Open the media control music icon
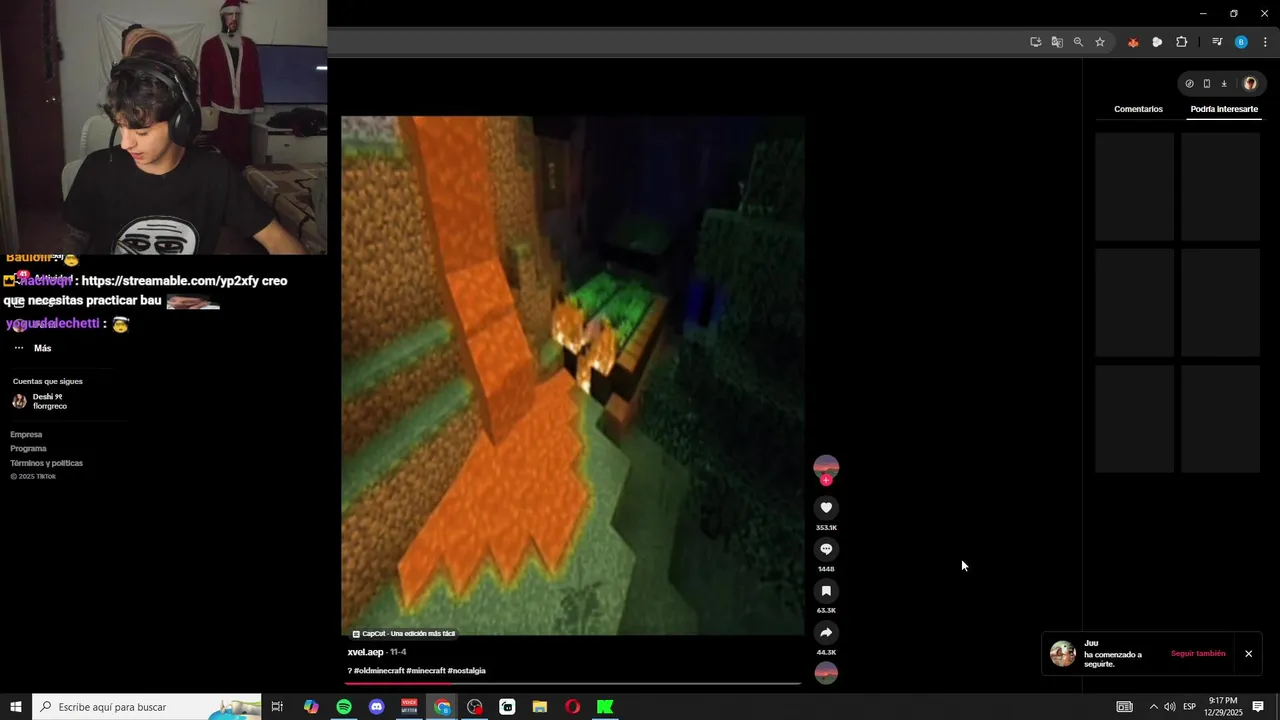The image size is (1280, 720). click(x=1217, y=42)
